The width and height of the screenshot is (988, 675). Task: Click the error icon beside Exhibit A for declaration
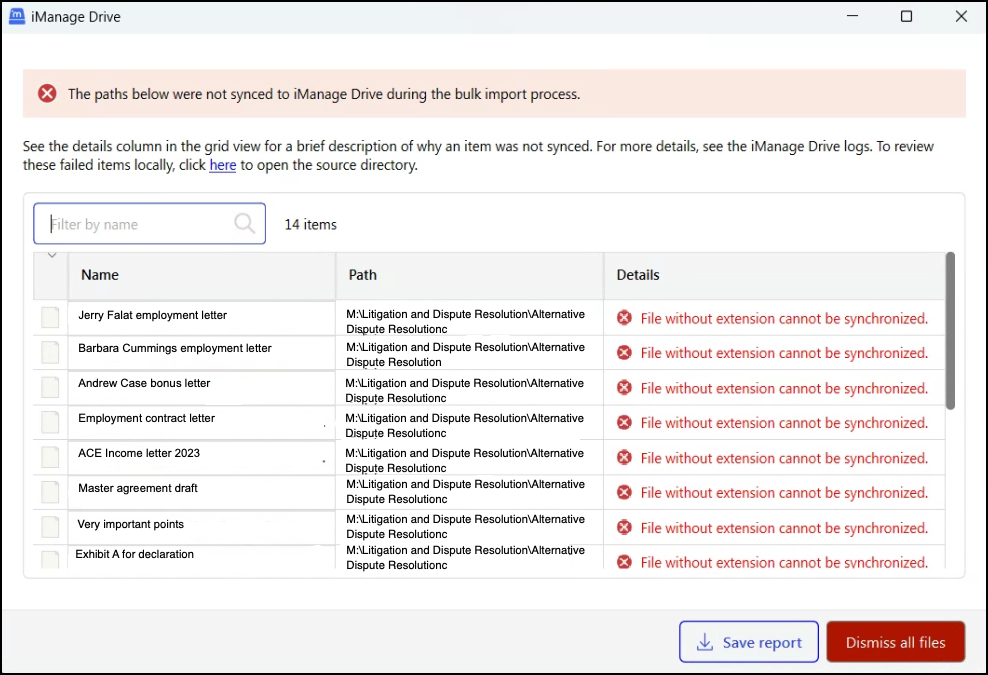(x=623, y=562)
